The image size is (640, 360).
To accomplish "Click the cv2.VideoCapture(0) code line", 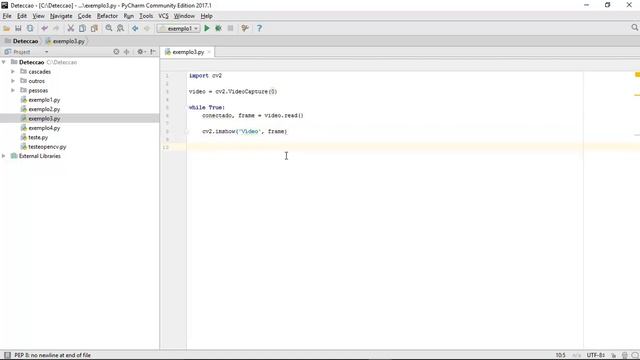I will point(233,91).
